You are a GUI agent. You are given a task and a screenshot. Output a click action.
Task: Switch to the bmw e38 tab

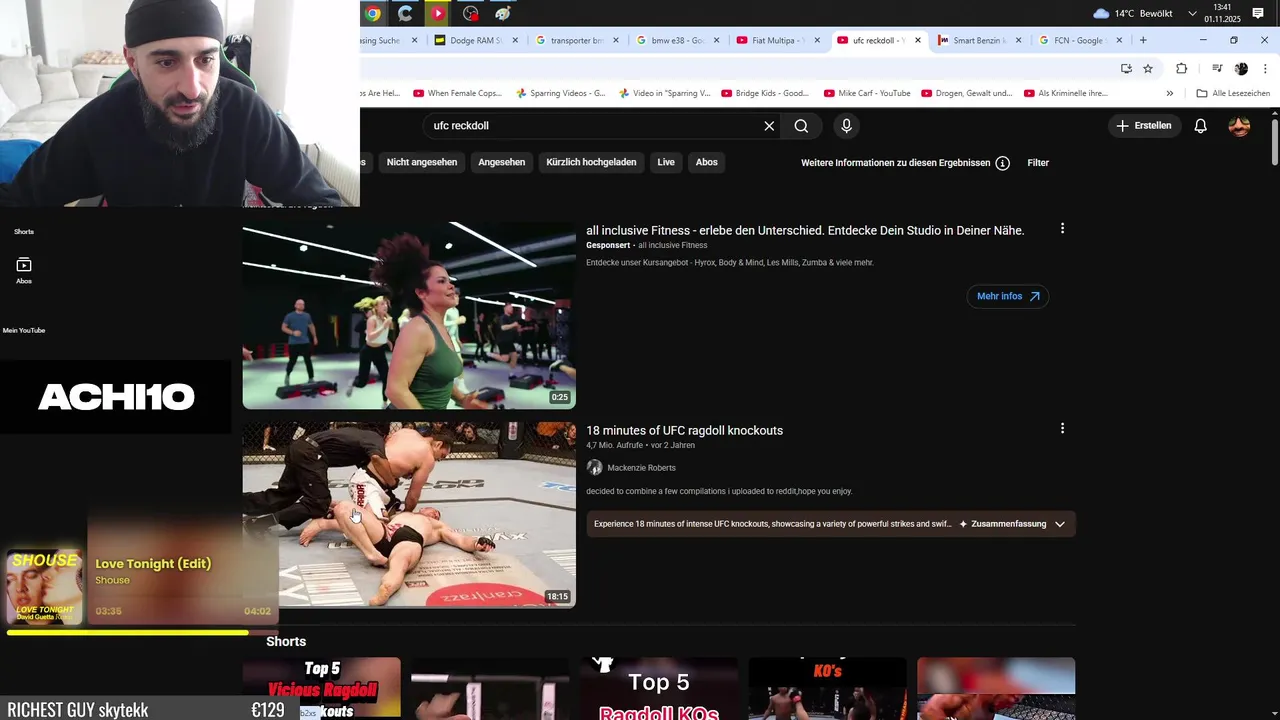click(677, 40)
